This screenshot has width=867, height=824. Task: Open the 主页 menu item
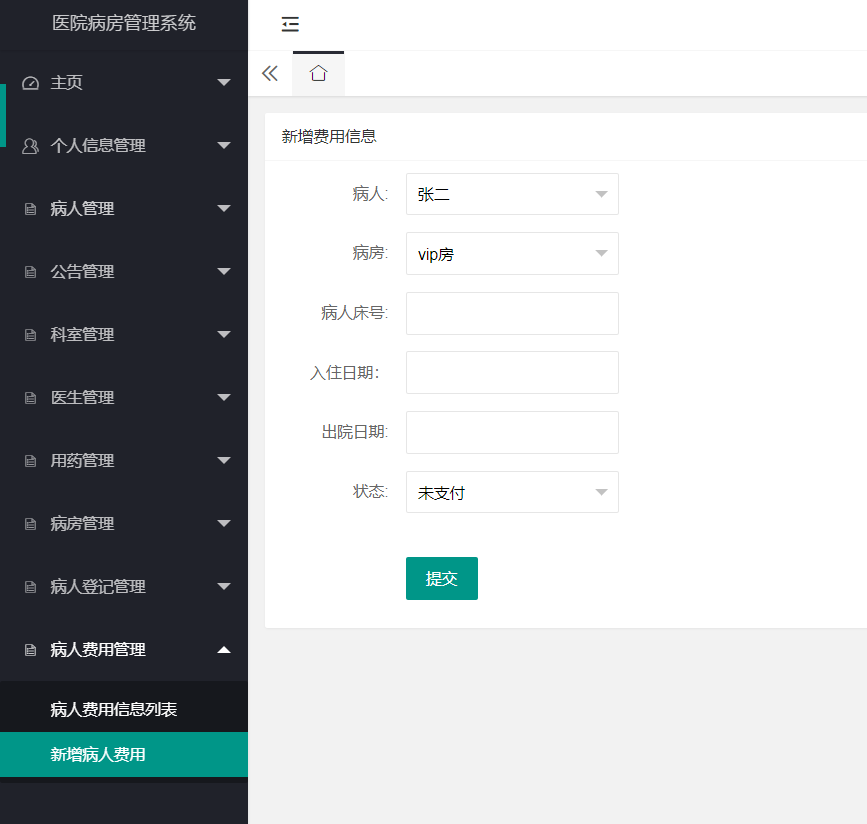click(x=124, y=83)
